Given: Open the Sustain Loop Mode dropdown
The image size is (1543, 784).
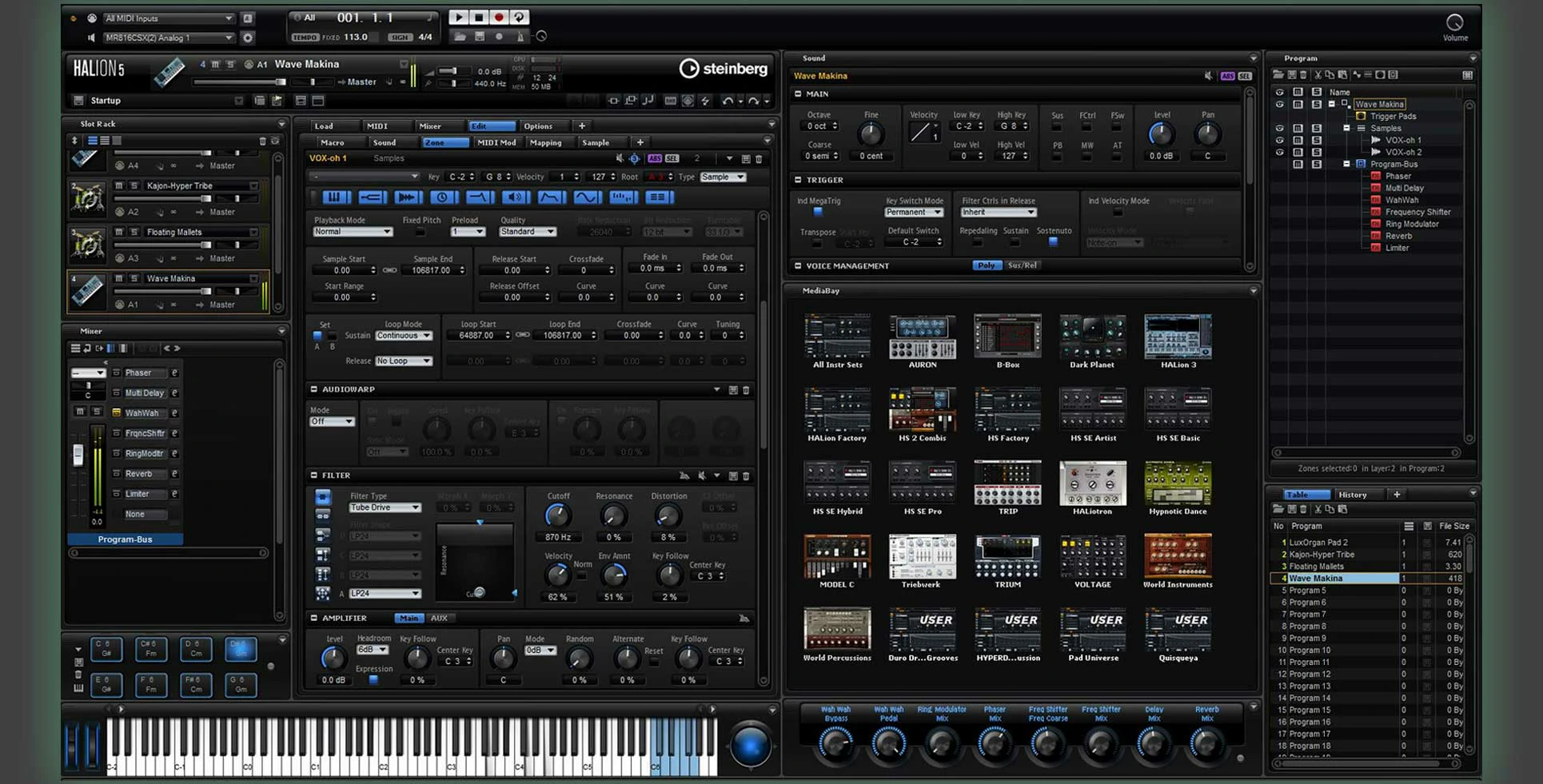Looking at the screenshot, I should (404, 336).
